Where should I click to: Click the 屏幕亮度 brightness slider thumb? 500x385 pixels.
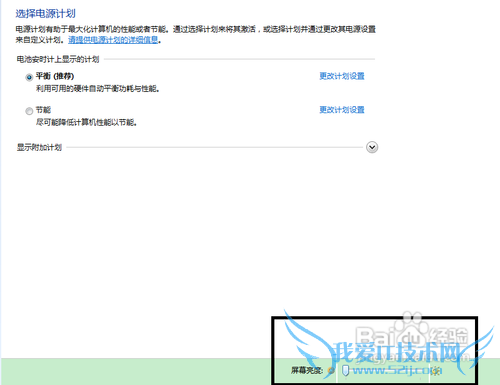pyautogui.click(x=345, y=370)
